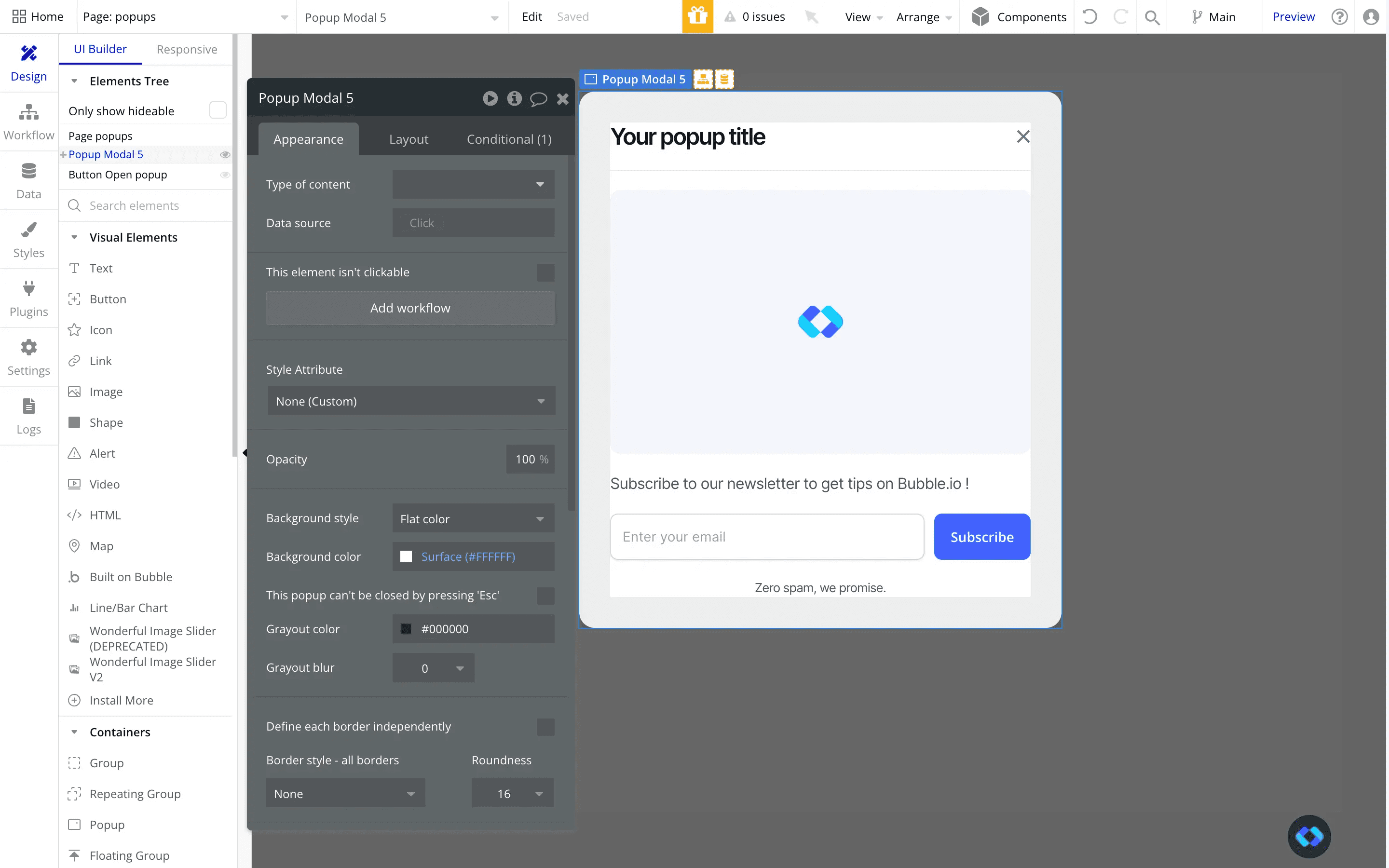Switch to the Responsive tab

pyautogui.click(x=187, y=49)
